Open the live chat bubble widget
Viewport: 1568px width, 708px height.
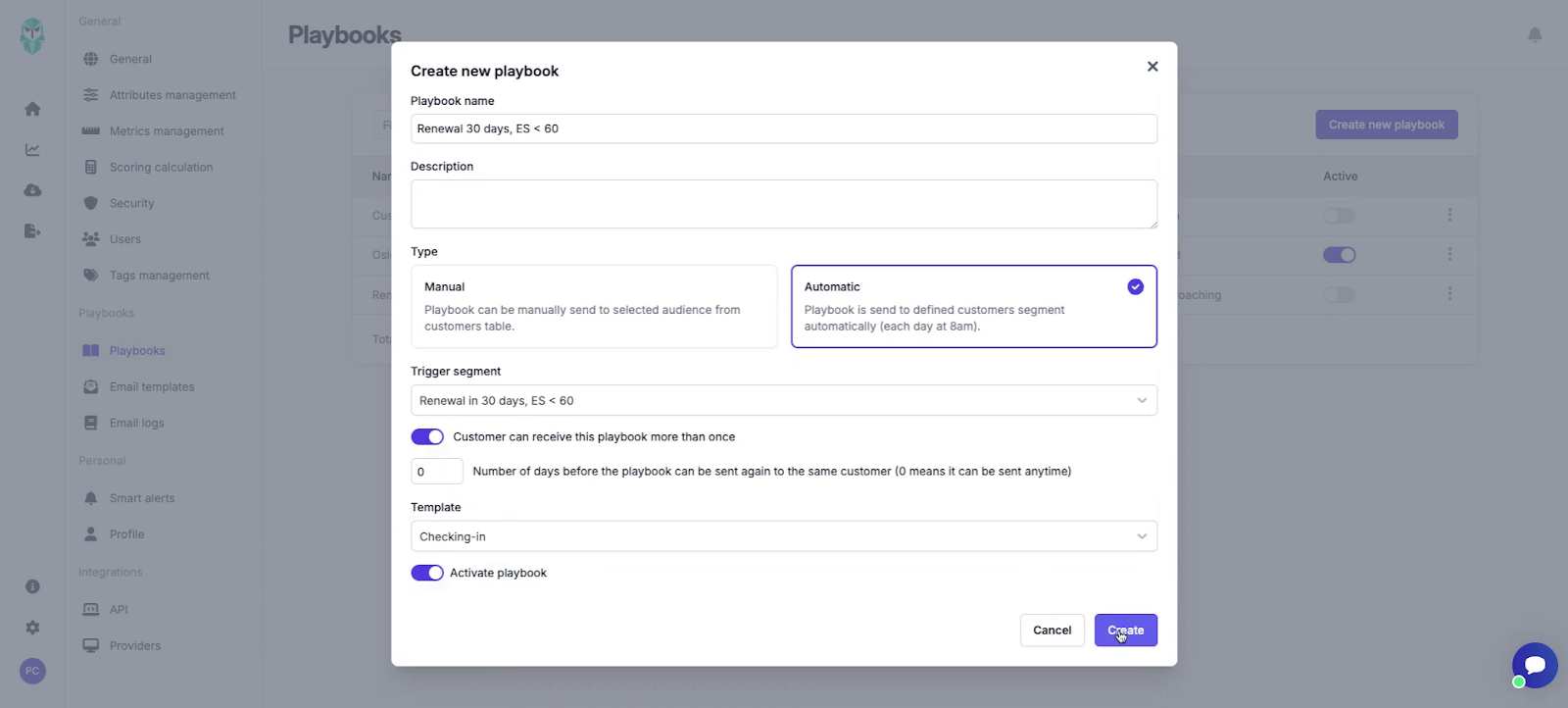(1534, 665)
